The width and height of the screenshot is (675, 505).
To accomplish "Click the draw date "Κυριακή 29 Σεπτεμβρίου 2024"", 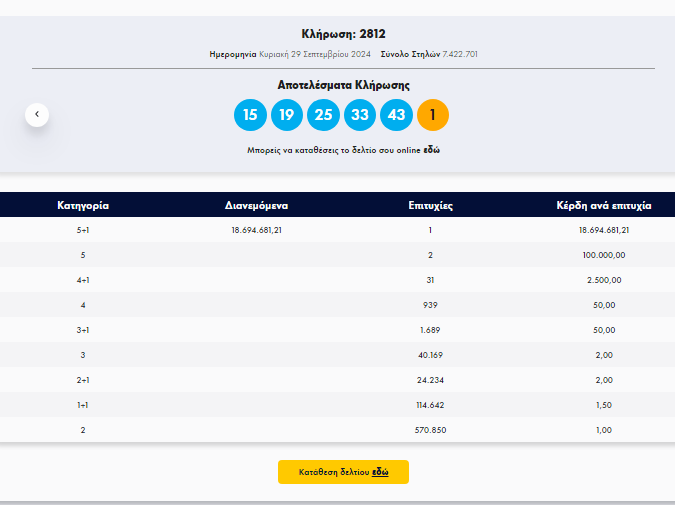I will 315,54.
